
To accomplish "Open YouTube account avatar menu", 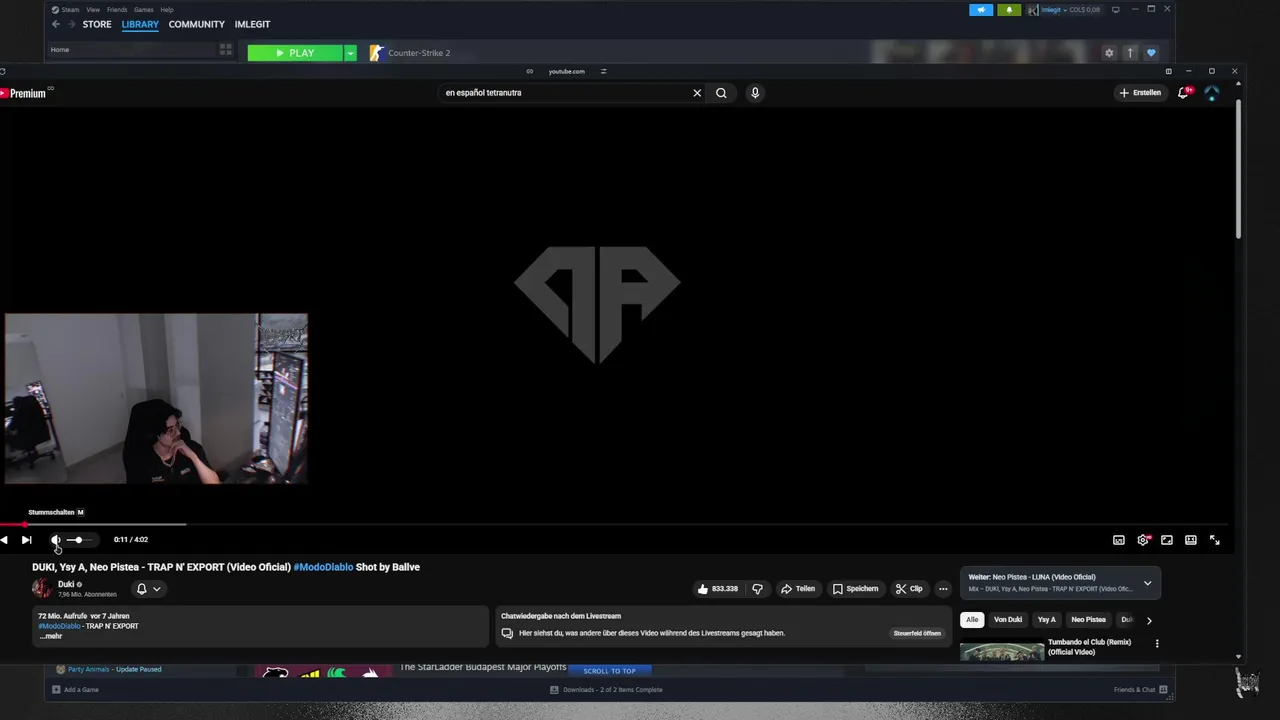I will click(1212, 93).
